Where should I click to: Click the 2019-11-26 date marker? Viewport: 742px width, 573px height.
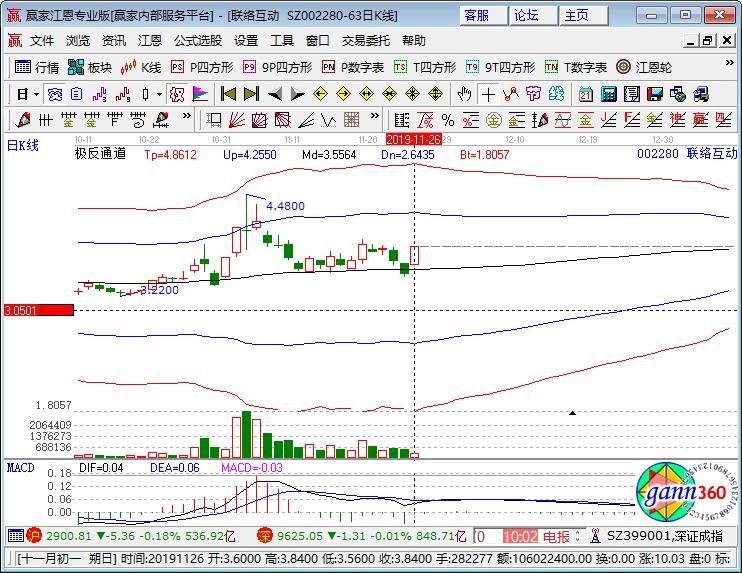coord(414,140)
